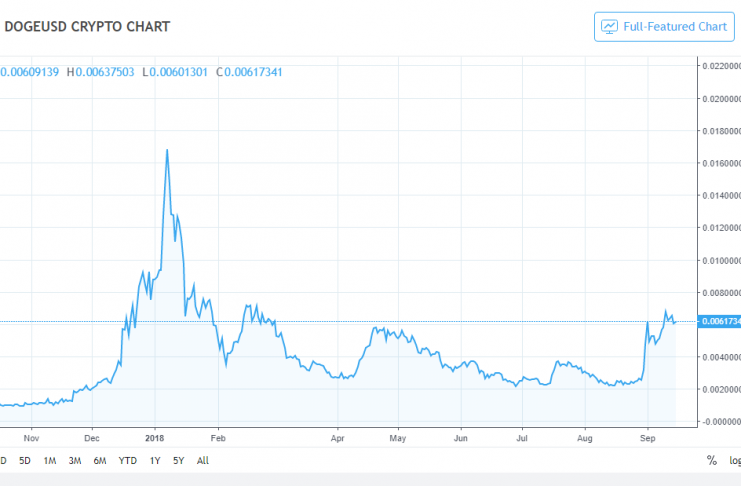This screenshot has width=741, height=486.
Task: Click the 0.0040000 price axis label
Action: (722, 357)
